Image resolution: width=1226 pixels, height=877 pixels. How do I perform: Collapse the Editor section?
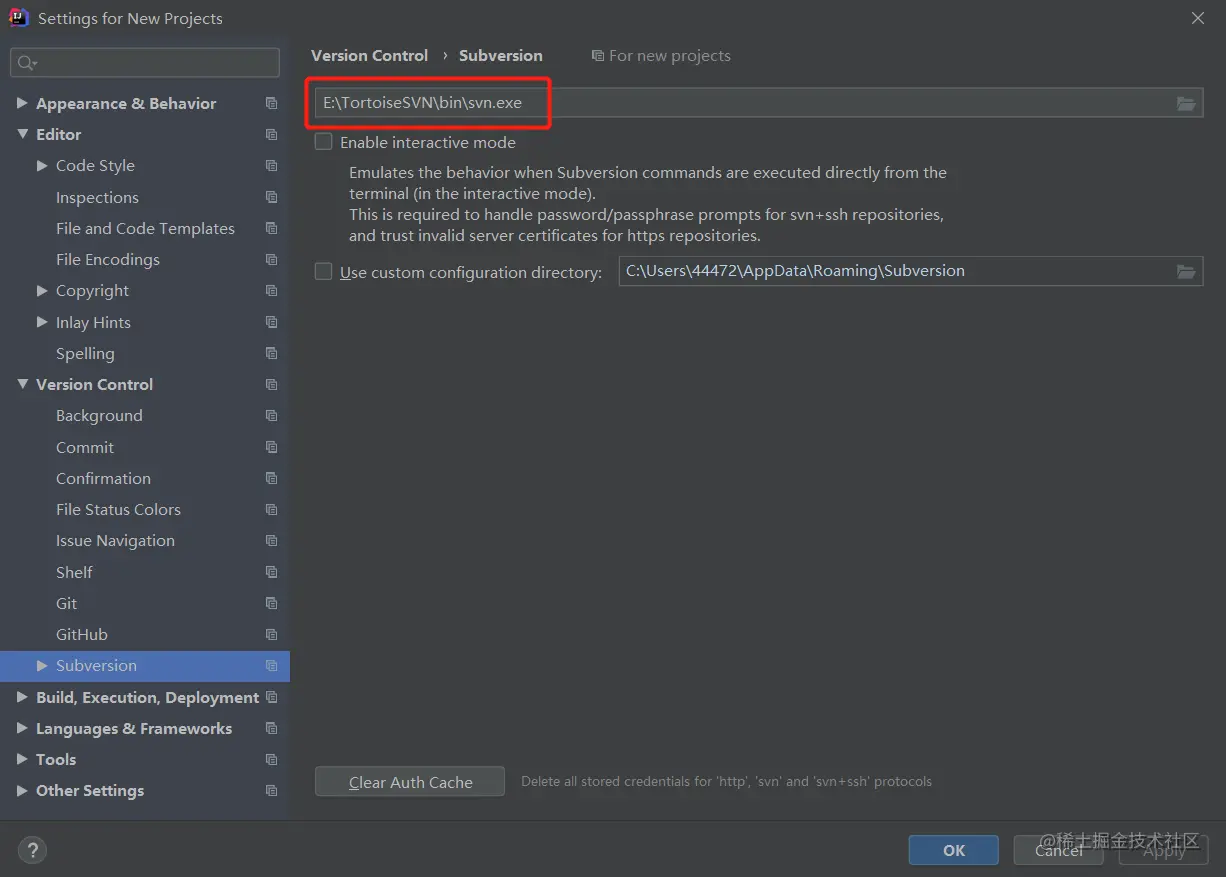pos(22,134)
